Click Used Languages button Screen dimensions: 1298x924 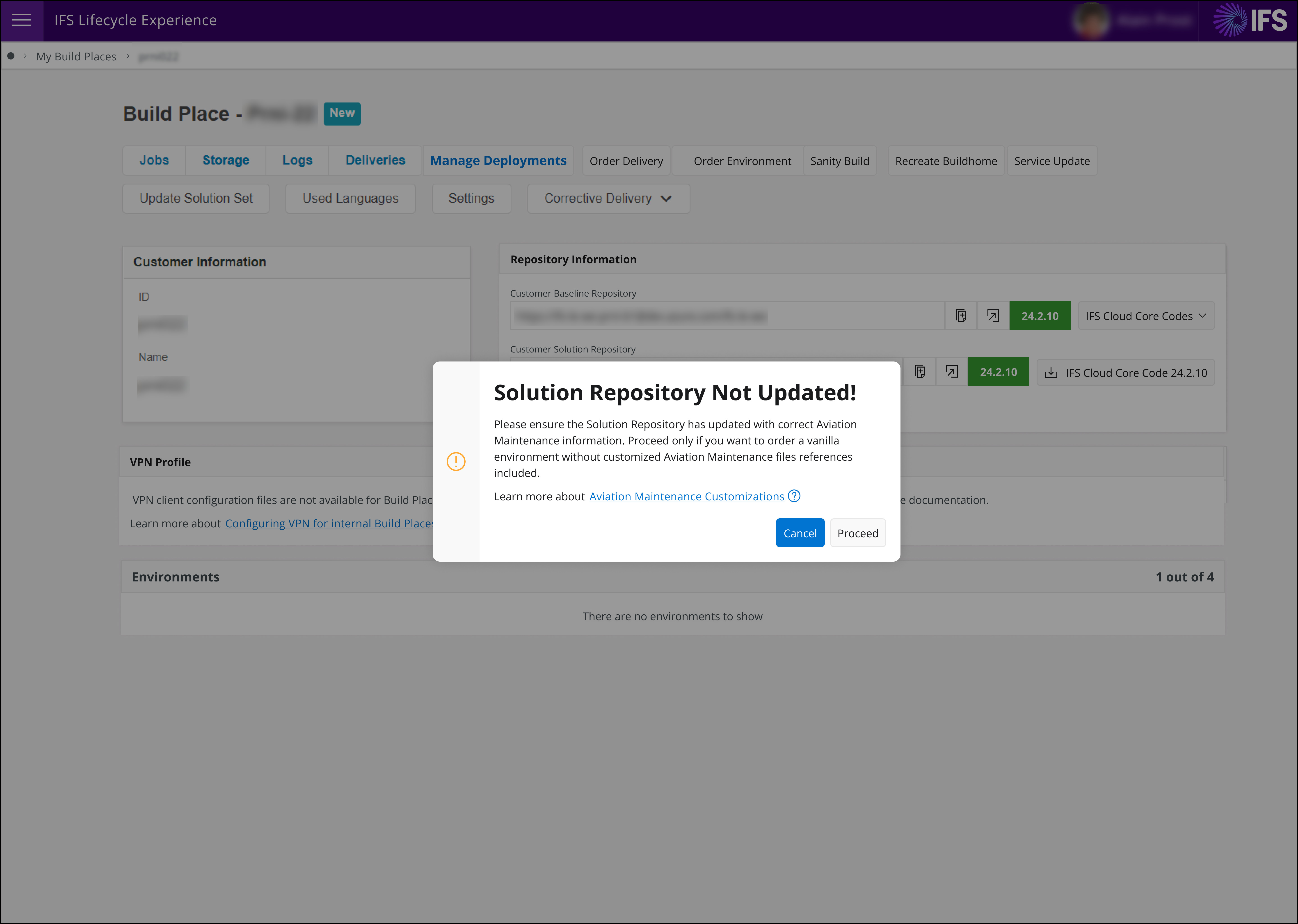pyautogui.click(x=350, y=199)
